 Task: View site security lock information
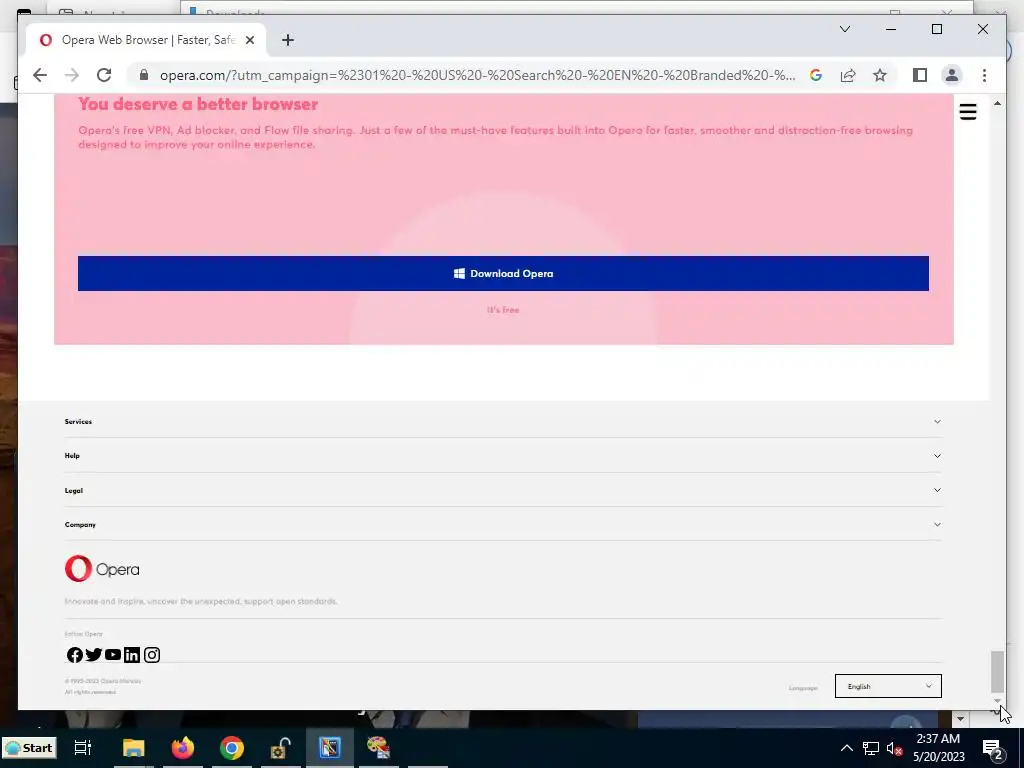click(144, 75)
